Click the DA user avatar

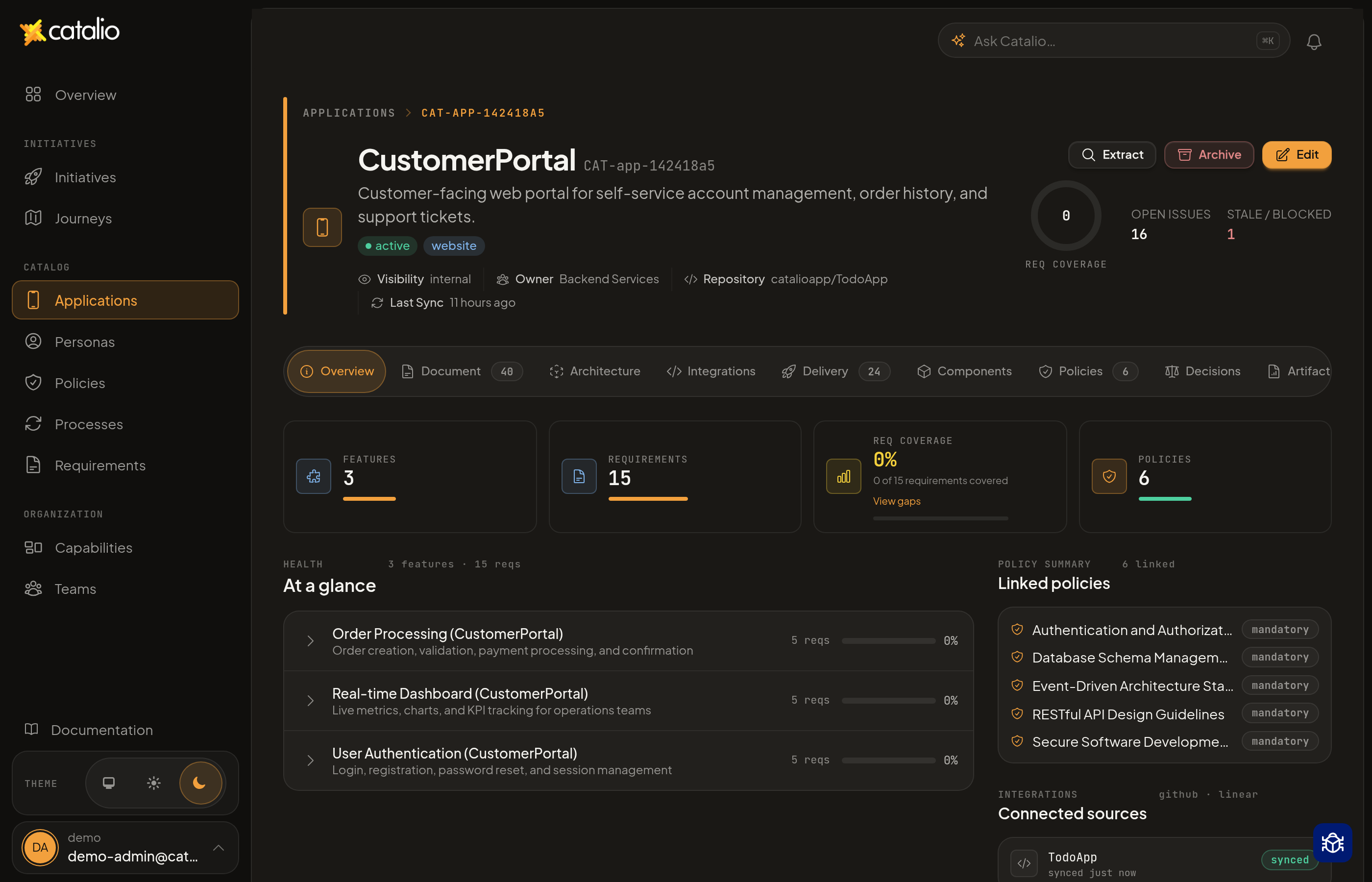pos(40,847)
